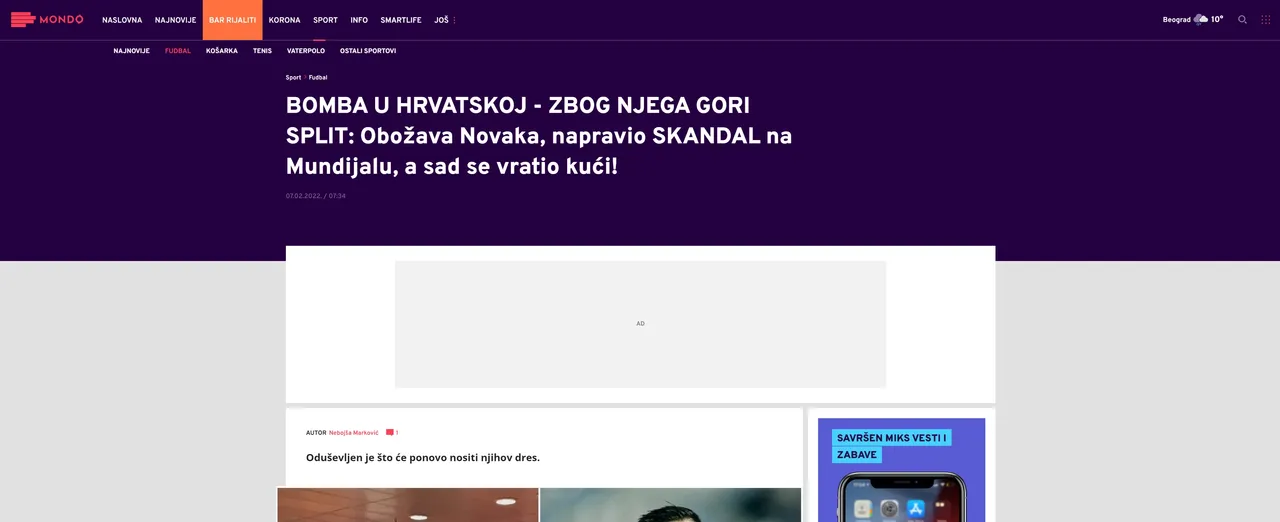Open the Vaterpolo subcategory

pyautogui.click(x=306, y=51)
